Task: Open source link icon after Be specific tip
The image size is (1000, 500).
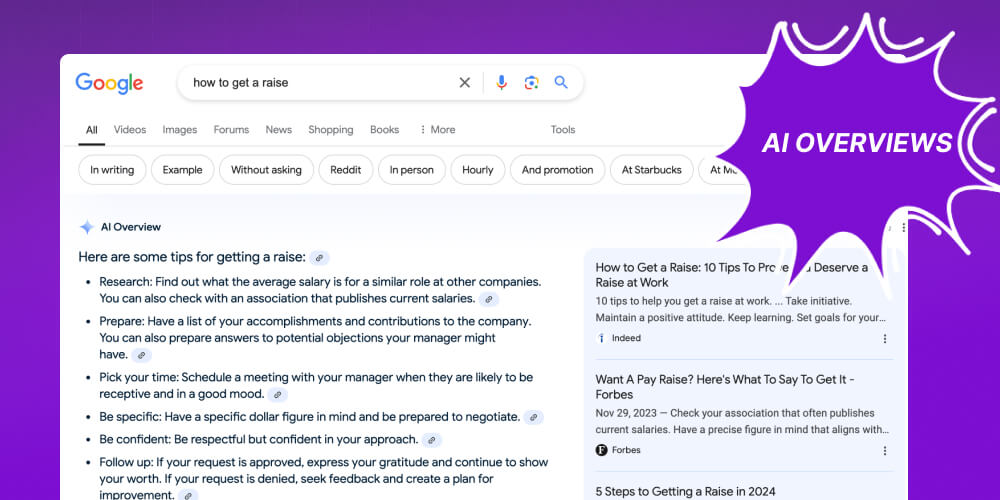Action: tap(534, 418)
